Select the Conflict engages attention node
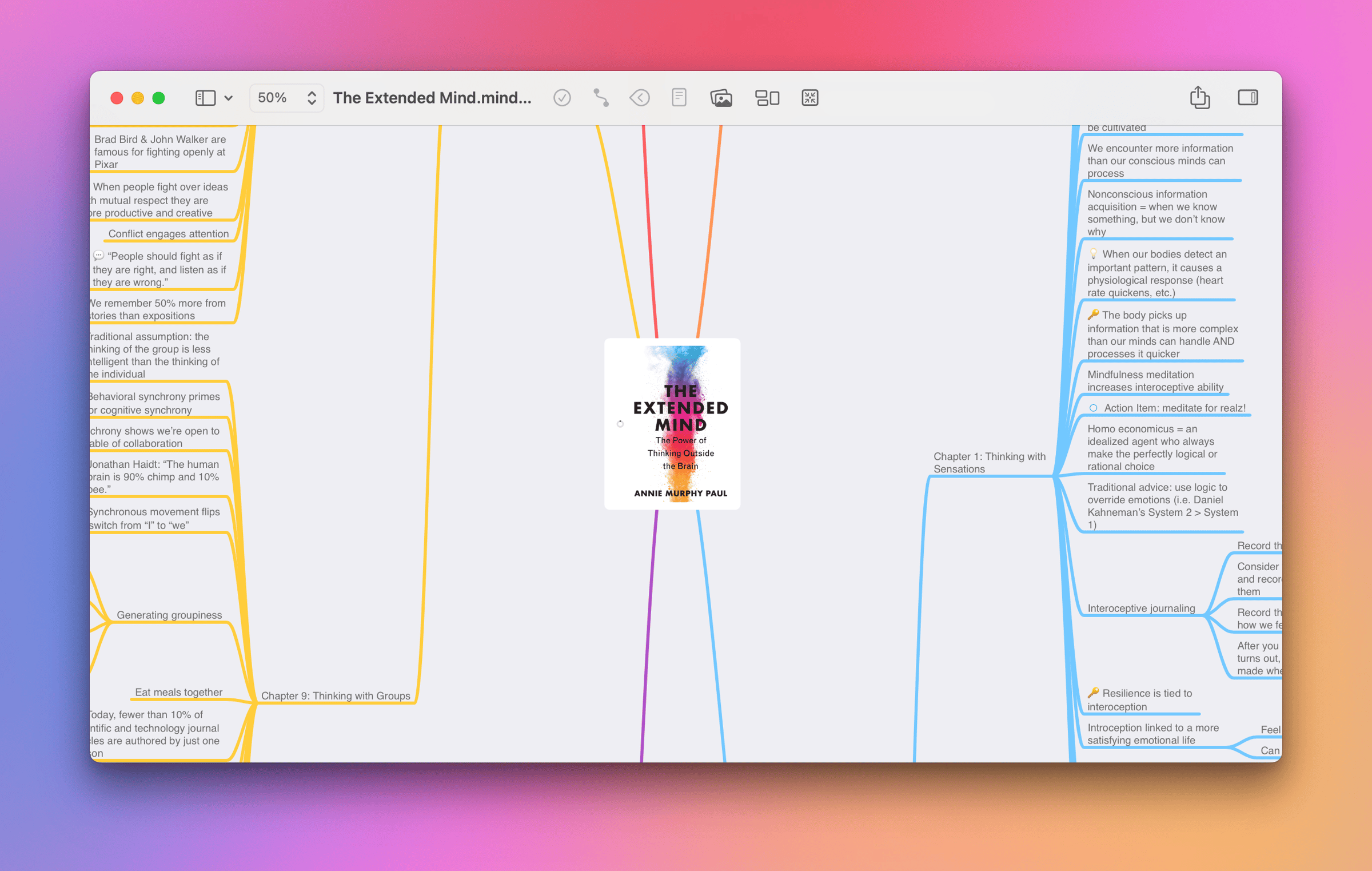 click(x=169, y=233)
